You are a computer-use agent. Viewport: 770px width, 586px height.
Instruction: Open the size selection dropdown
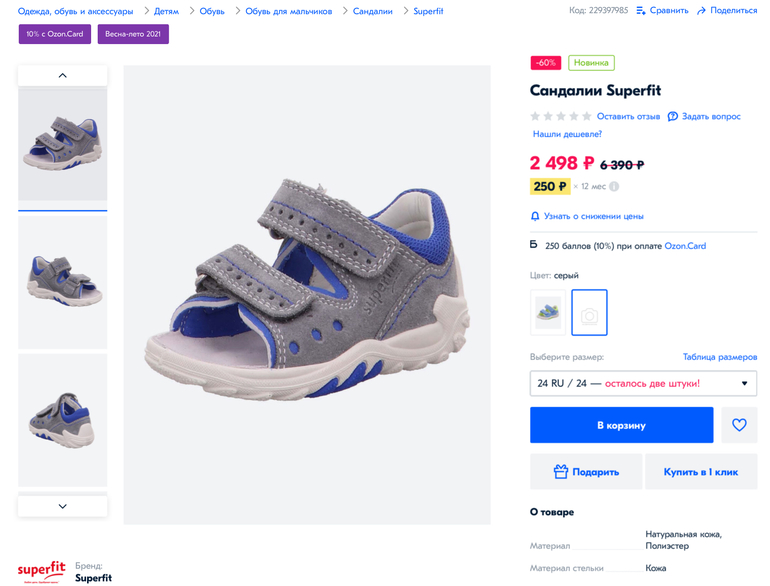tap(643, 383)
